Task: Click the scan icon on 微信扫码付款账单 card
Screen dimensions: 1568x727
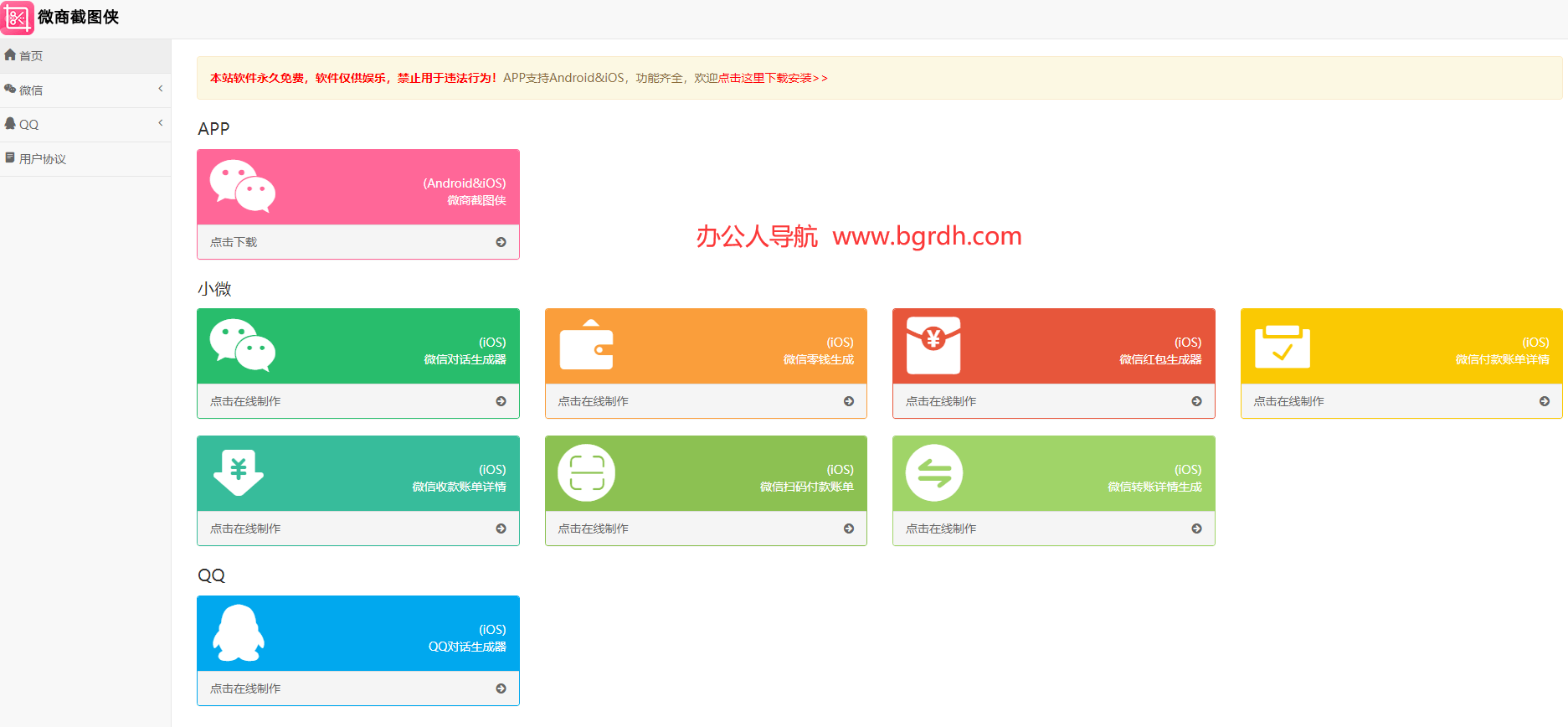Action: coord(586,472)
